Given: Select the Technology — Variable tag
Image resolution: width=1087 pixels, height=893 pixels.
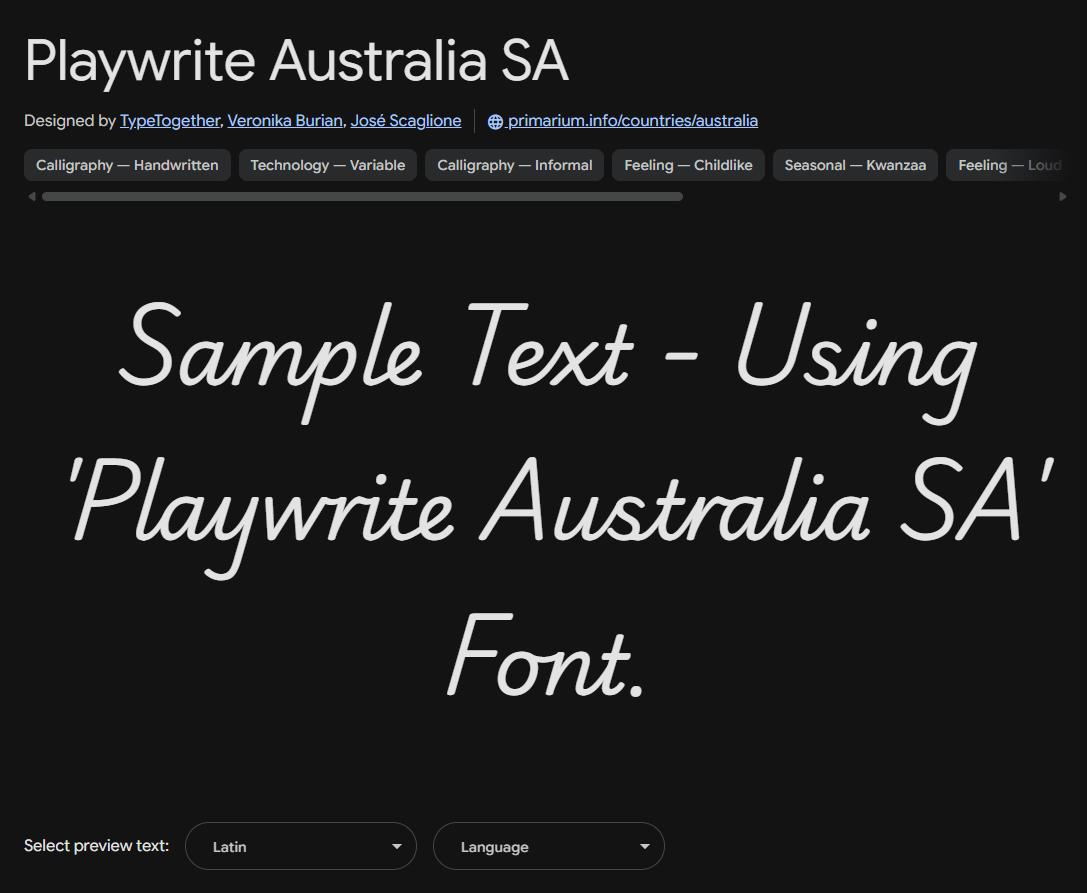Looking at the screenshot, I should (328, 165).
